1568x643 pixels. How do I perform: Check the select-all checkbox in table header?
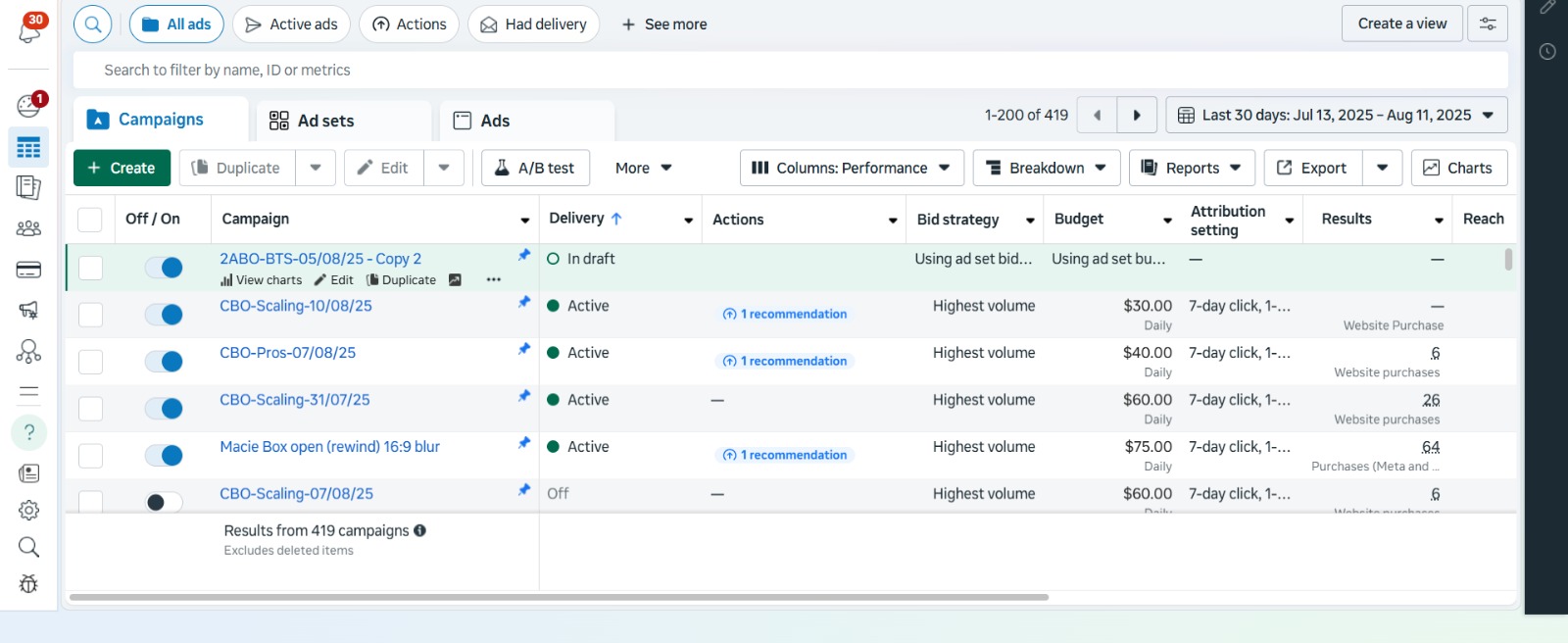pos(89,220)
